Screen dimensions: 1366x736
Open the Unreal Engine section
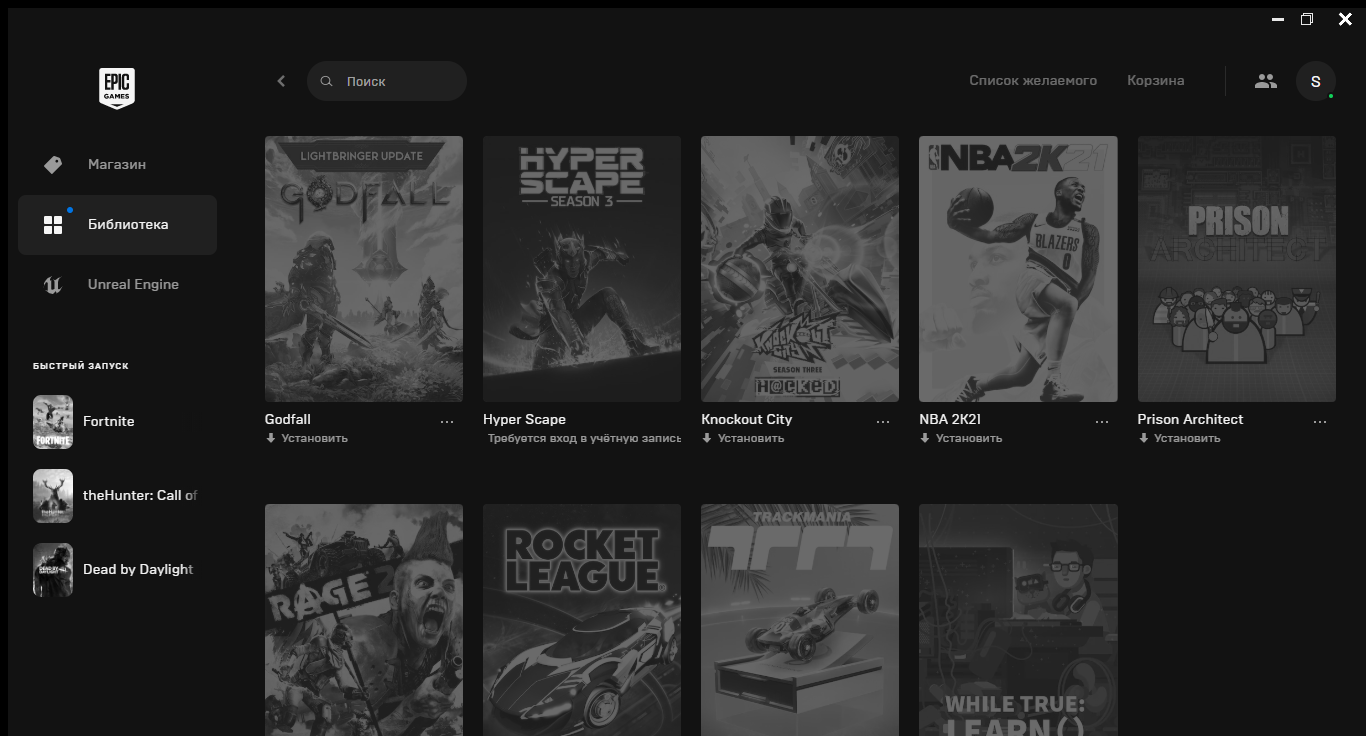tap(117, 284)
